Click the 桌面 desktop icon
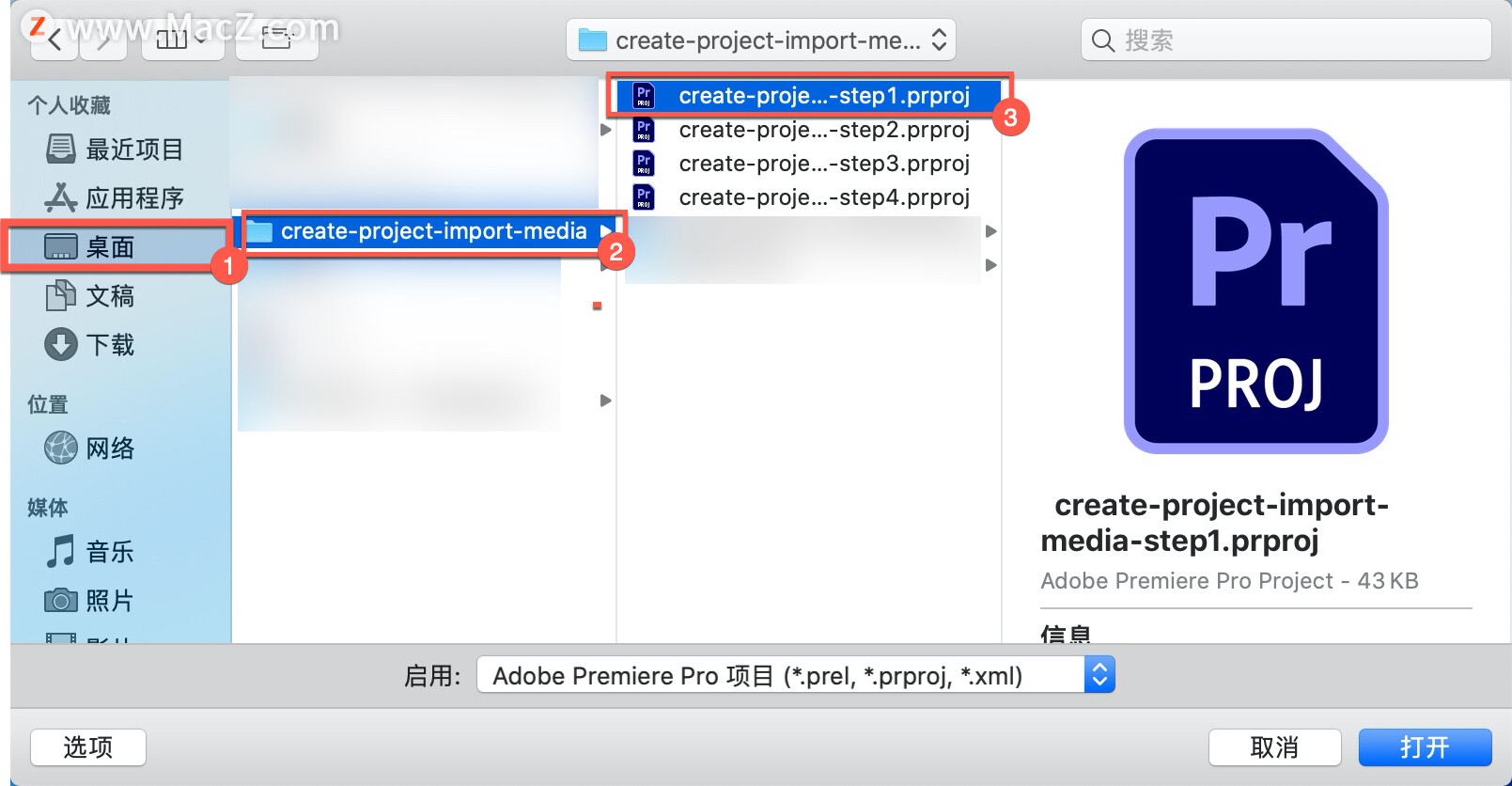The image size is (1512, 786). tap(61, 247)
